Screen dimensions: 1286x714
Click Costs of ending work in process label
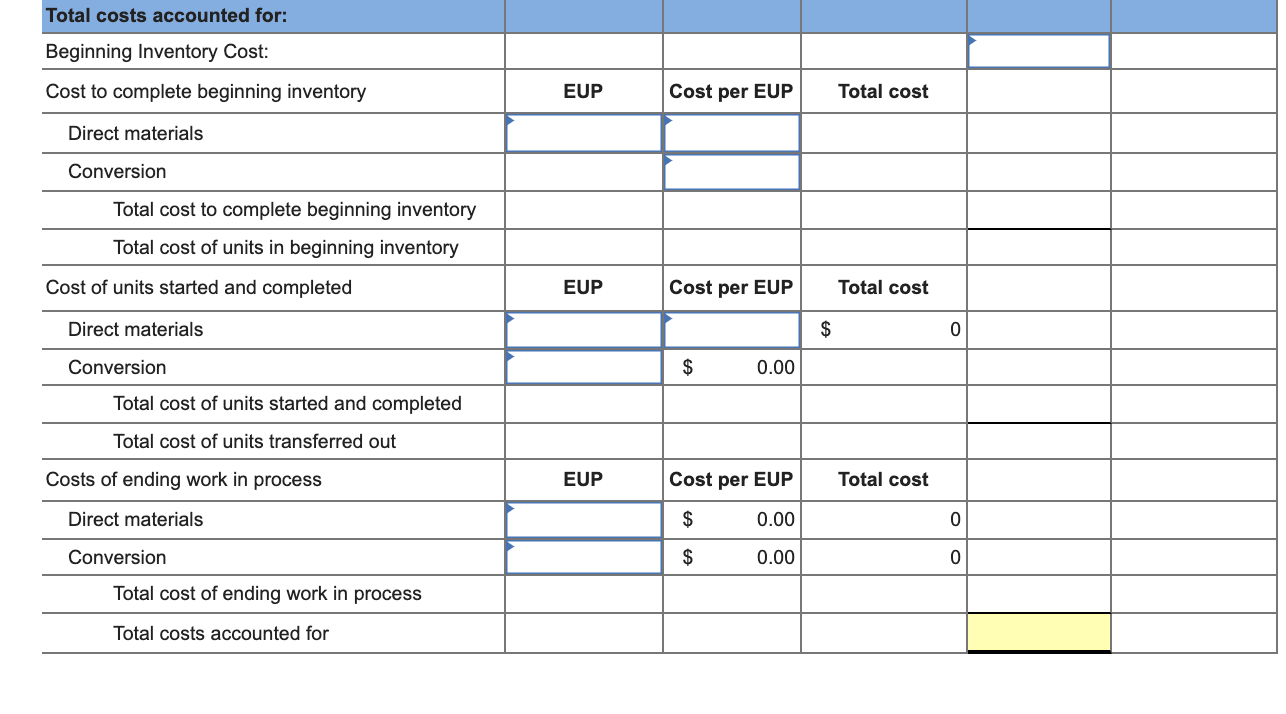[184, 479]
